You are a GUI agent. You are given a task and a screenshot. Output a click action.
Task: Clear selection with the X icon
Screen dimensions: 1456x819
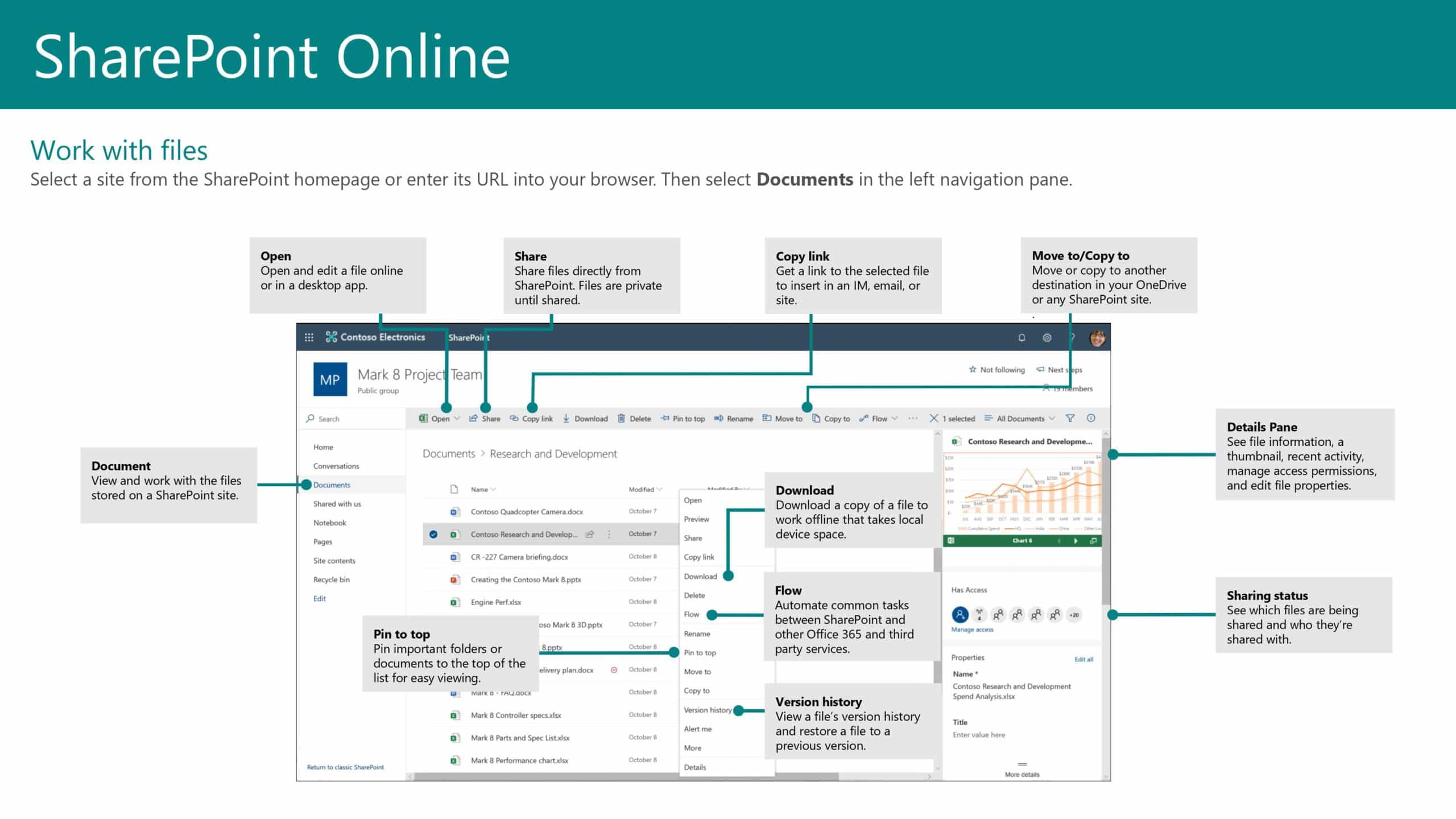coord(933,418)
